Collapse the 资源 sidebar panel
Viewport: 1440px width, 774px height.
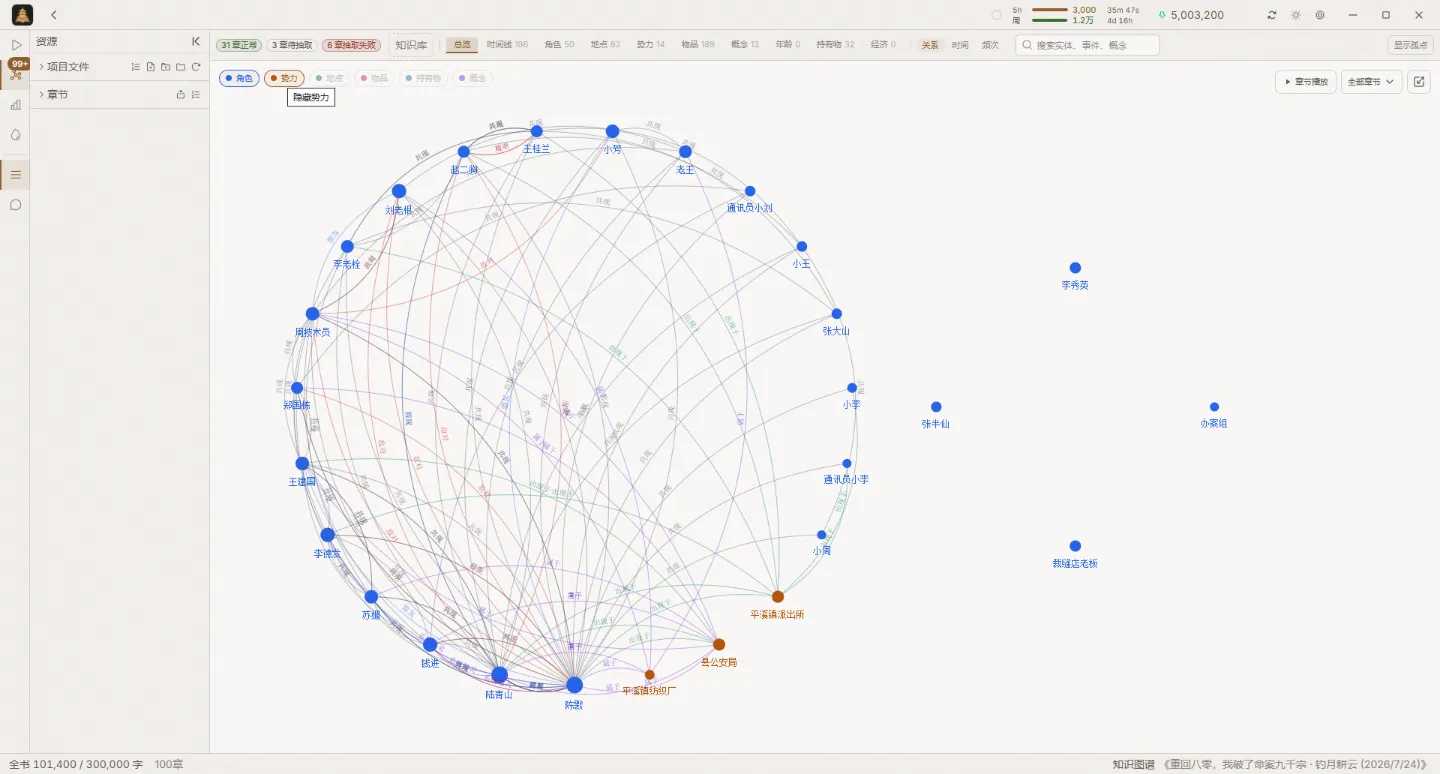196,42
